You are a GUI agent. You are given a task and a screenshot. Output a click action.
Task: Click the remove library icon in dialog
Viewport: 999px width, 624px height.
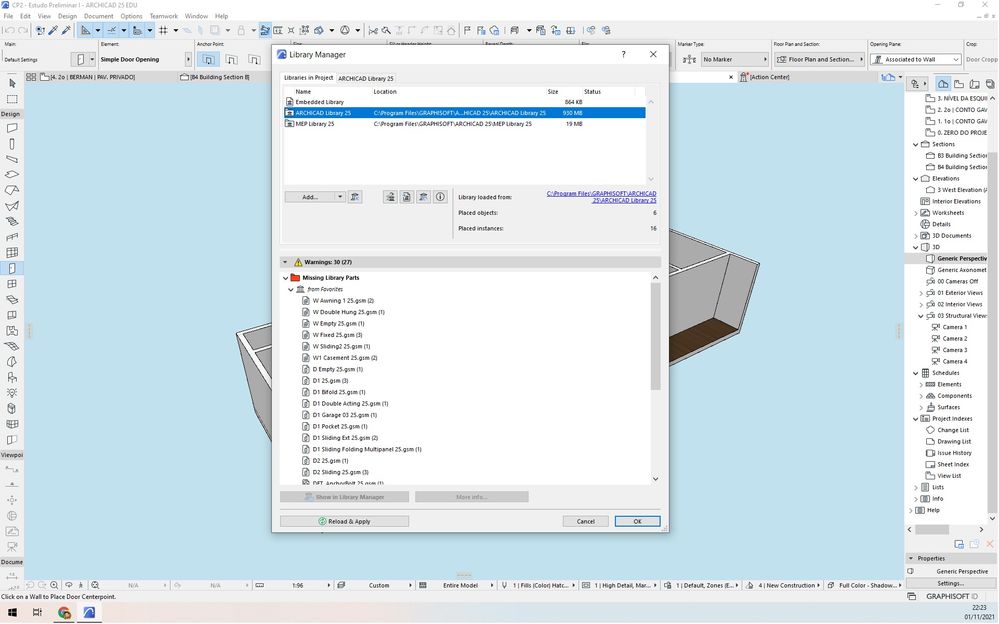tap(423, 197)
